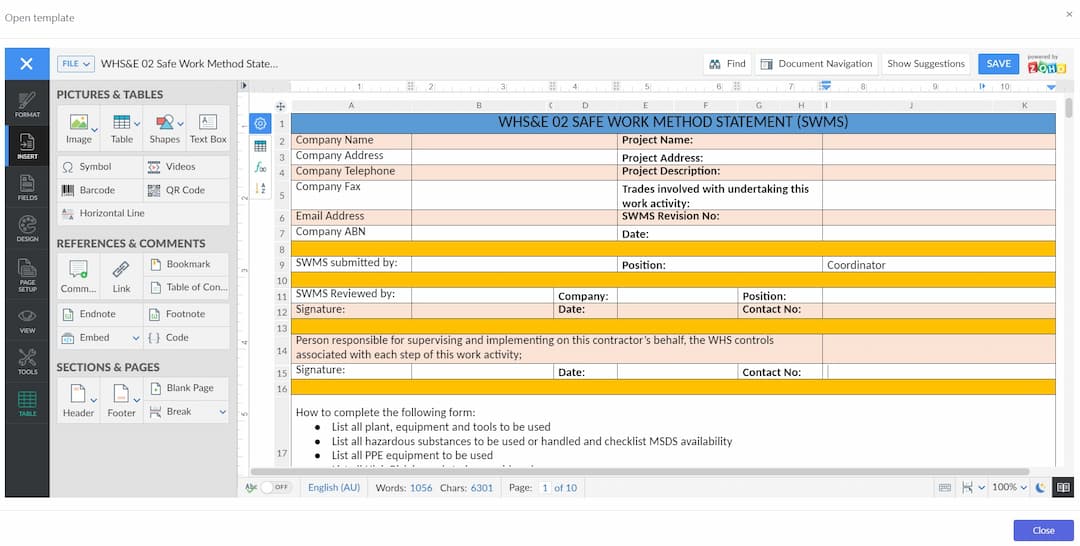Open the 100% zoom level dropdown
The height and width of the screenshot is (546, 1080).
pyautogui.click(x=1009, y=487)
